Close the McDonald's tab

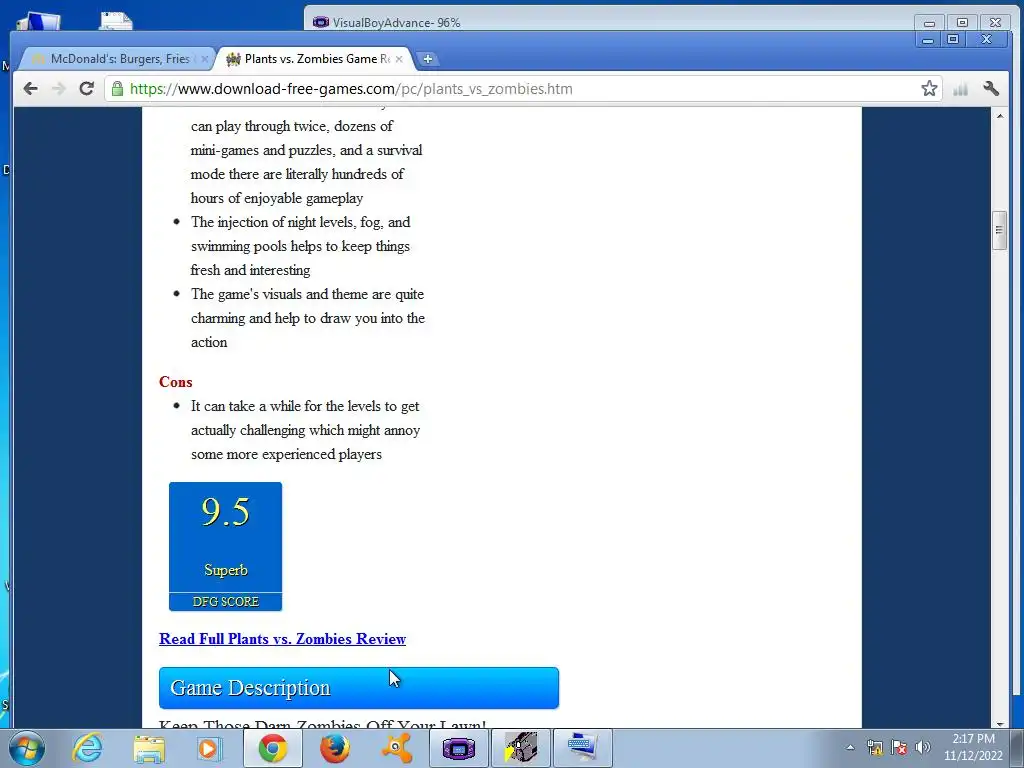pos(204,59)
